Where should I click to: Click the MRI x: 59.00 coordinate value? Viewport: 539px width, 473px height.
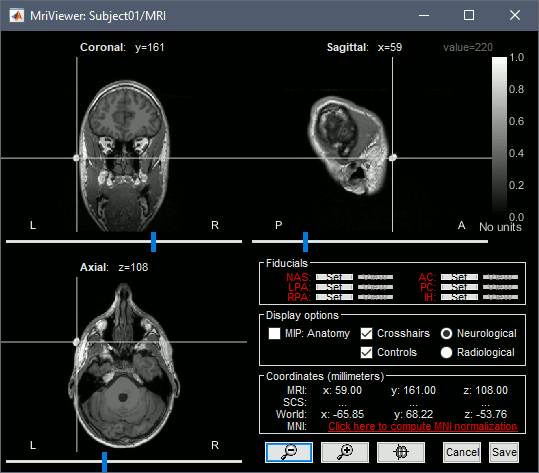tap(342, 390)
